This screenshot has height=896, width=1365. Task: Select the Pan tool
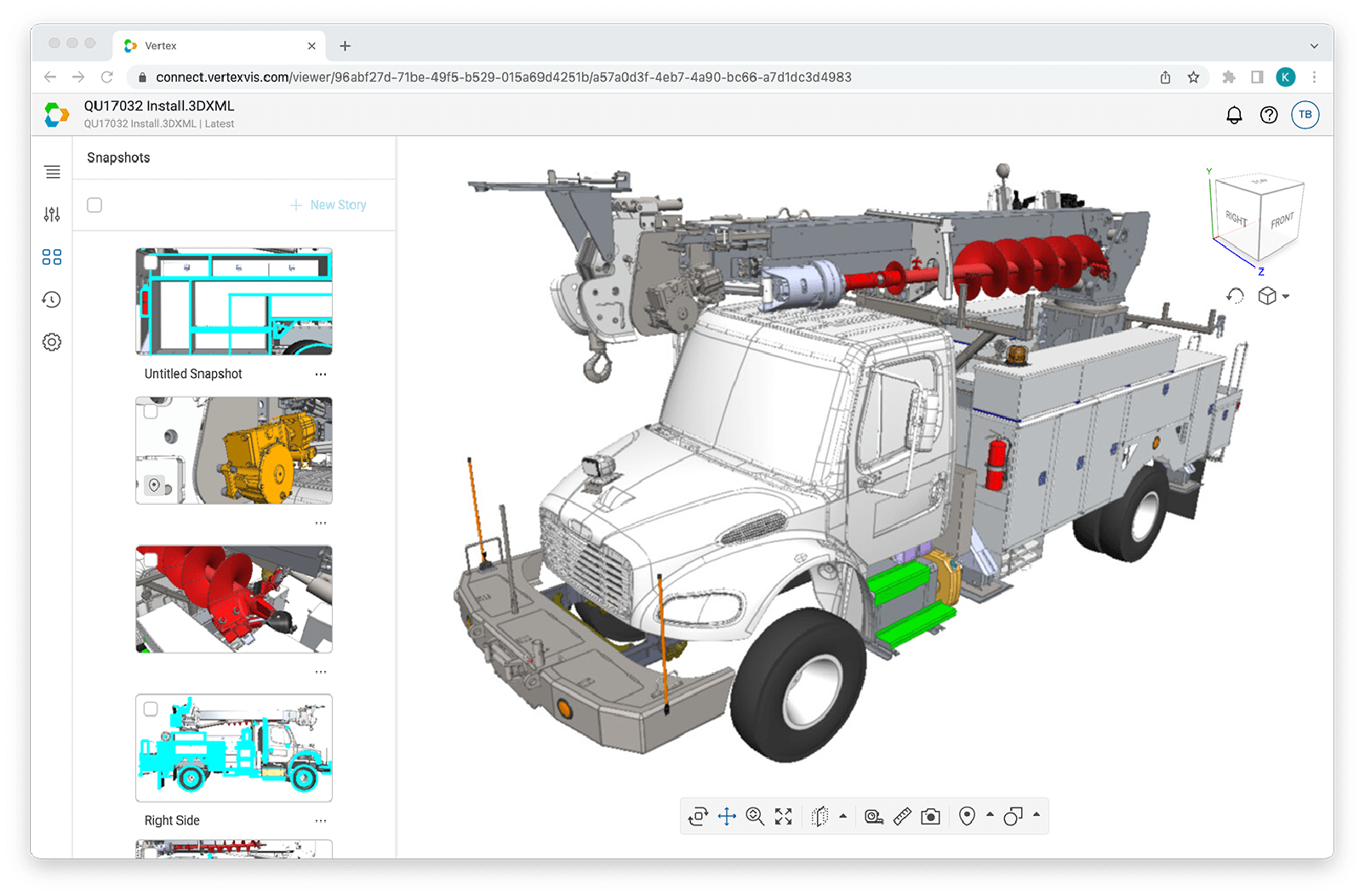[728, 816]
